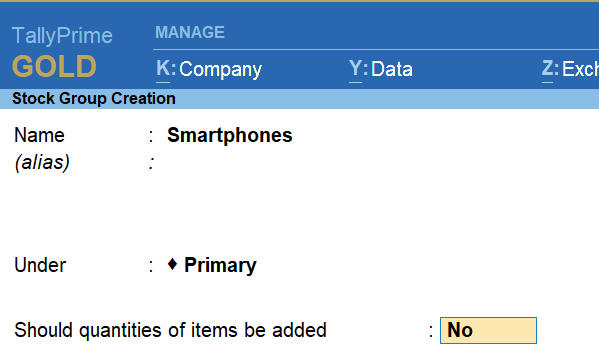Click the TallyPrime logo text

62,36
